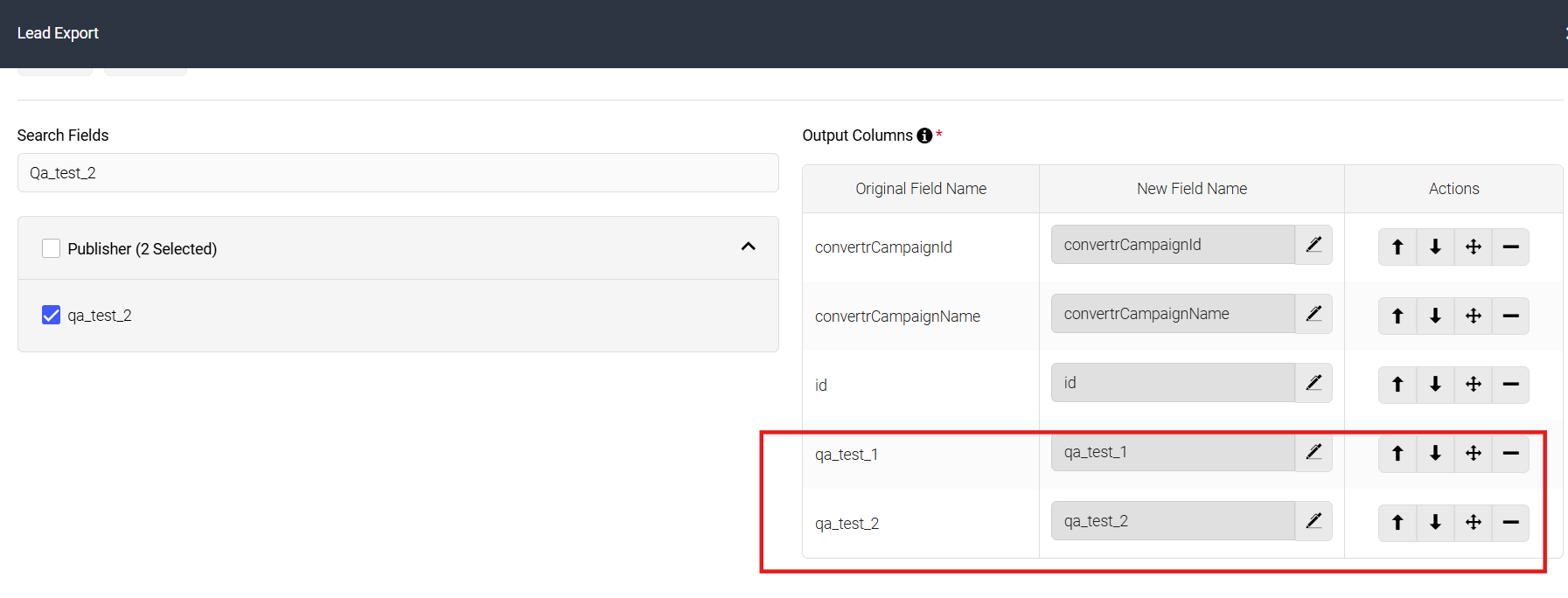Image resolution: width=1568 pixels, height=598 pixels.
Task: Move qa_test_1 column down
Action: (1435, 453)
